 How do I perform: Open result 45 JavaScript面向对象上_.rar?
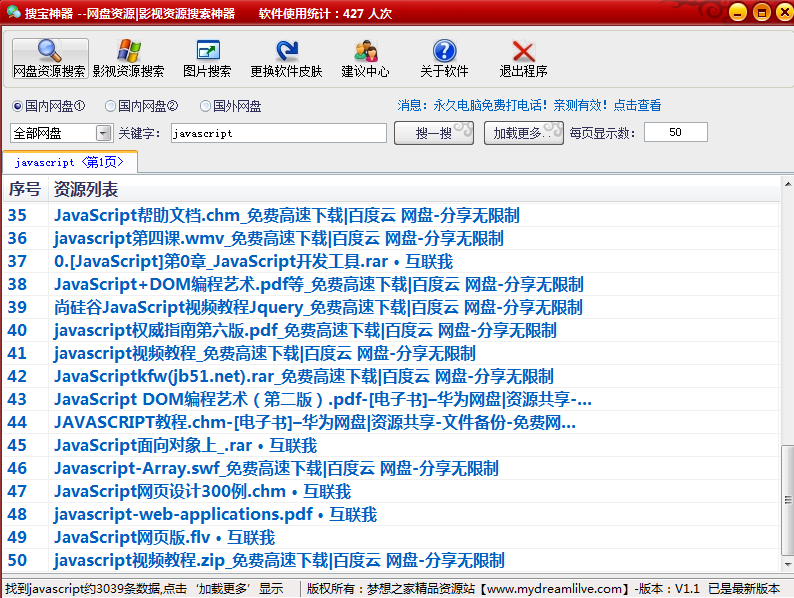(x=185, y=445)
